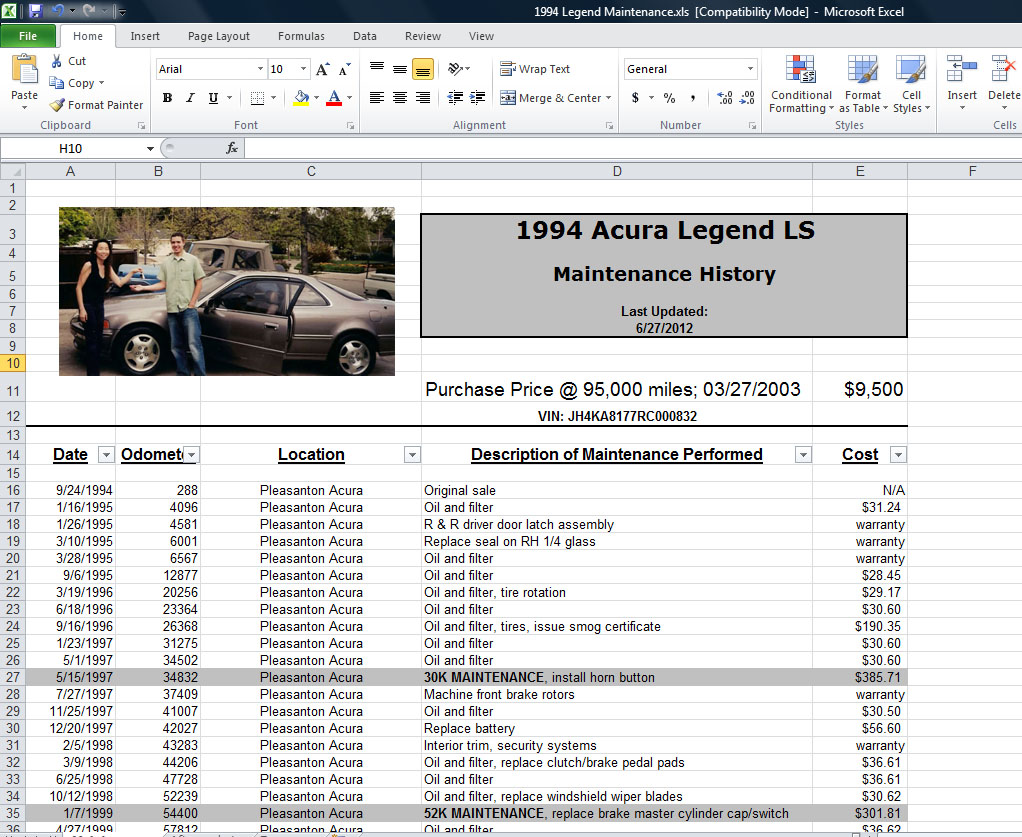The image size is (1022, 837).
Task: Expand the Number Format dropdown showing General
Action: (750, 69)
